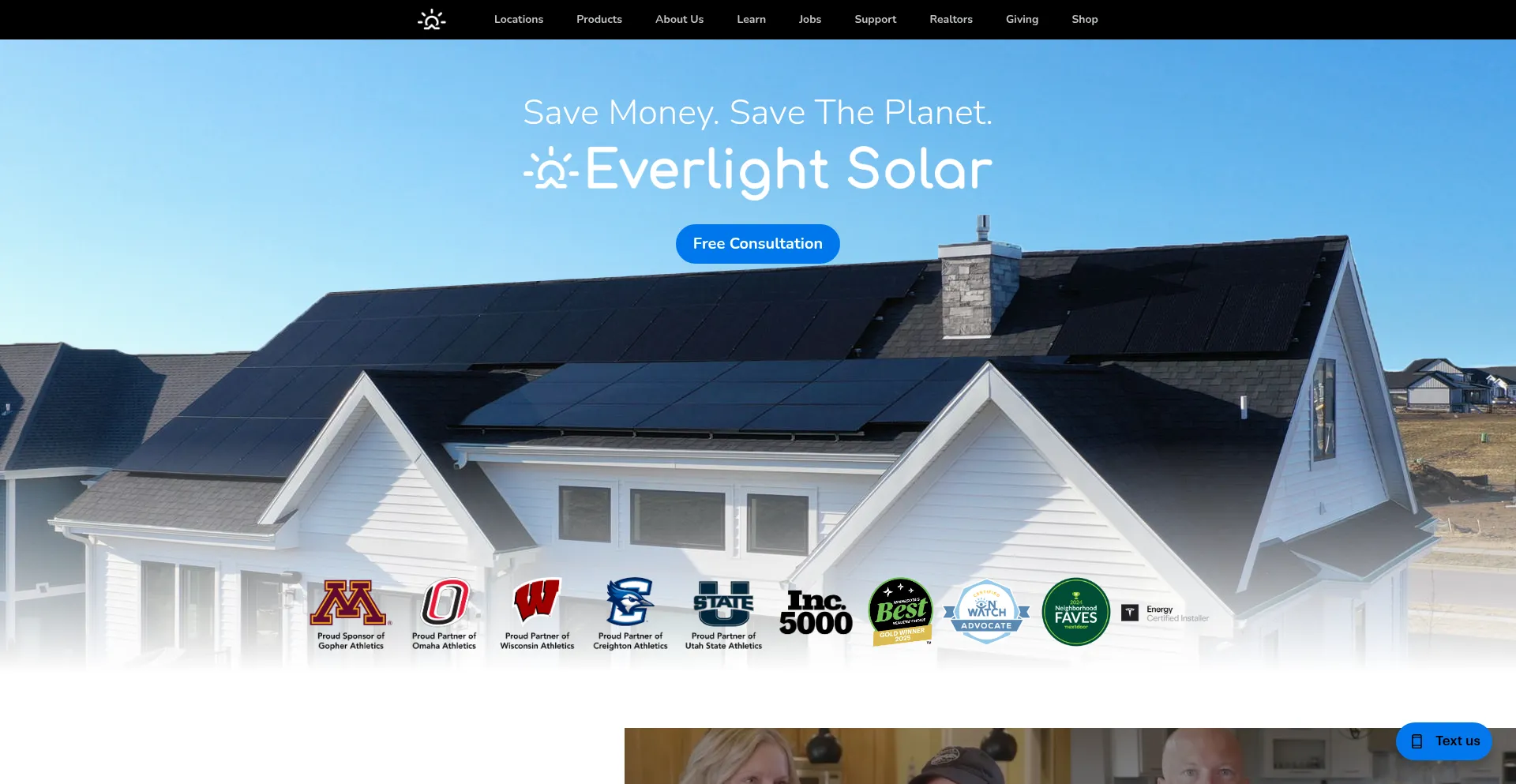Open the Learn menu
The image size is (1516, 784).
tap(751, 19)
